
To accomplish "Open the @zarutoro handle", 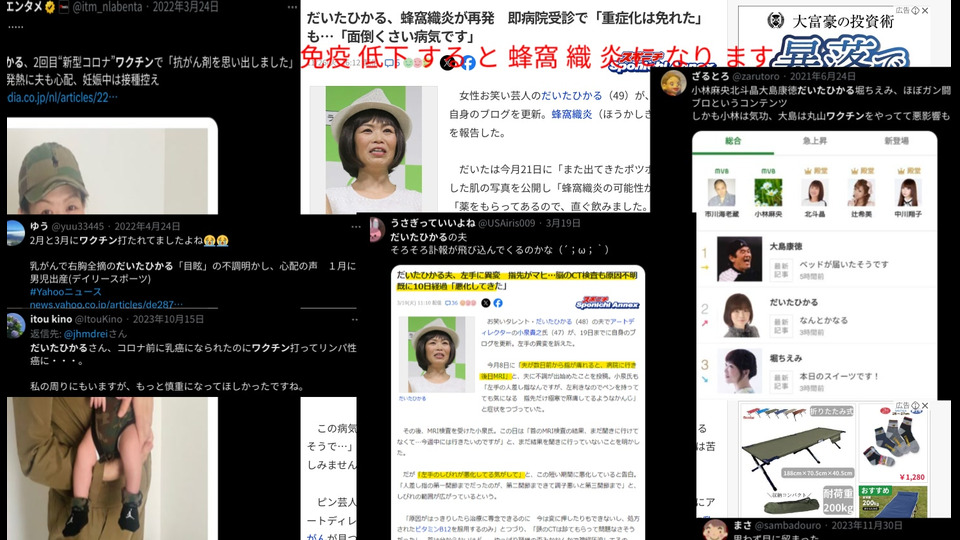I will [x=756, y=77].
